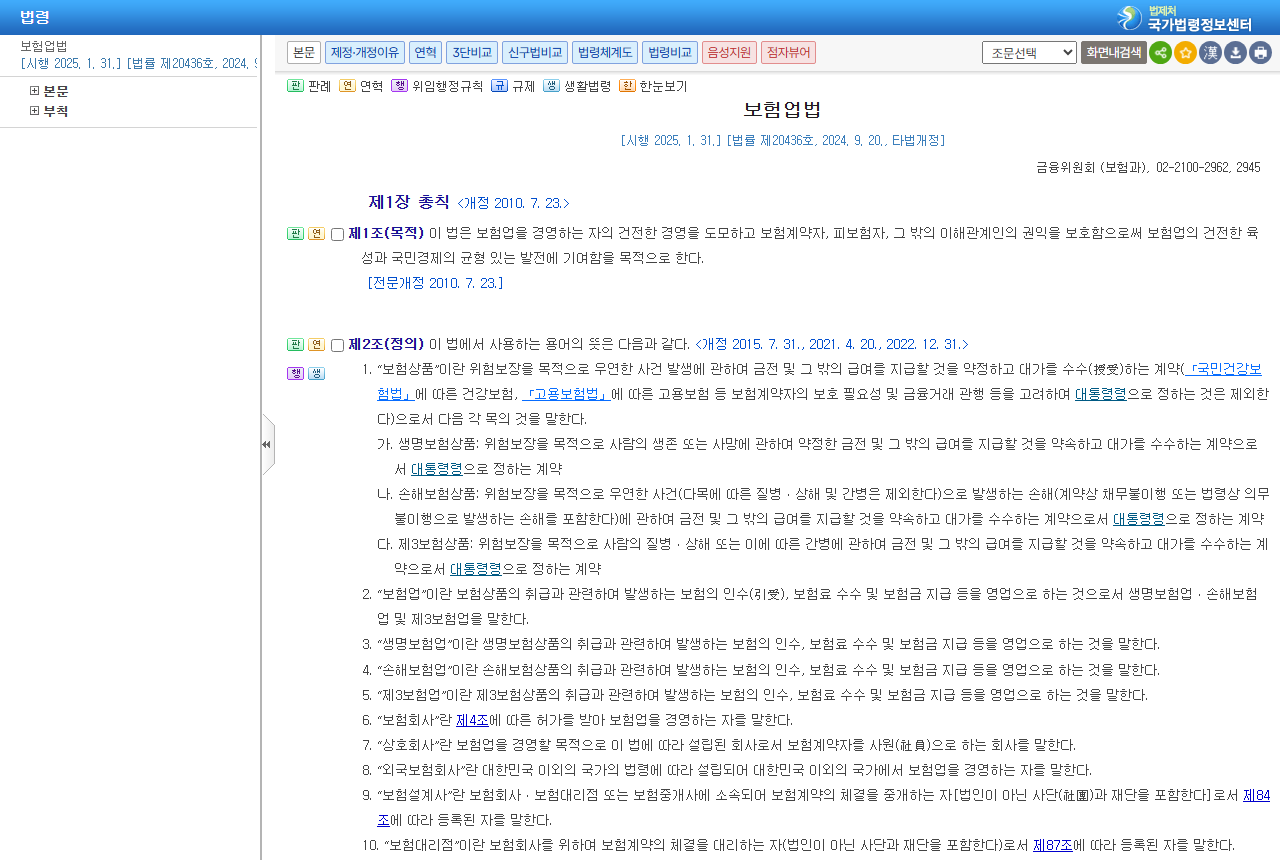
Task: Start 음성지원 voice support
Action: (x=729, y=52)
